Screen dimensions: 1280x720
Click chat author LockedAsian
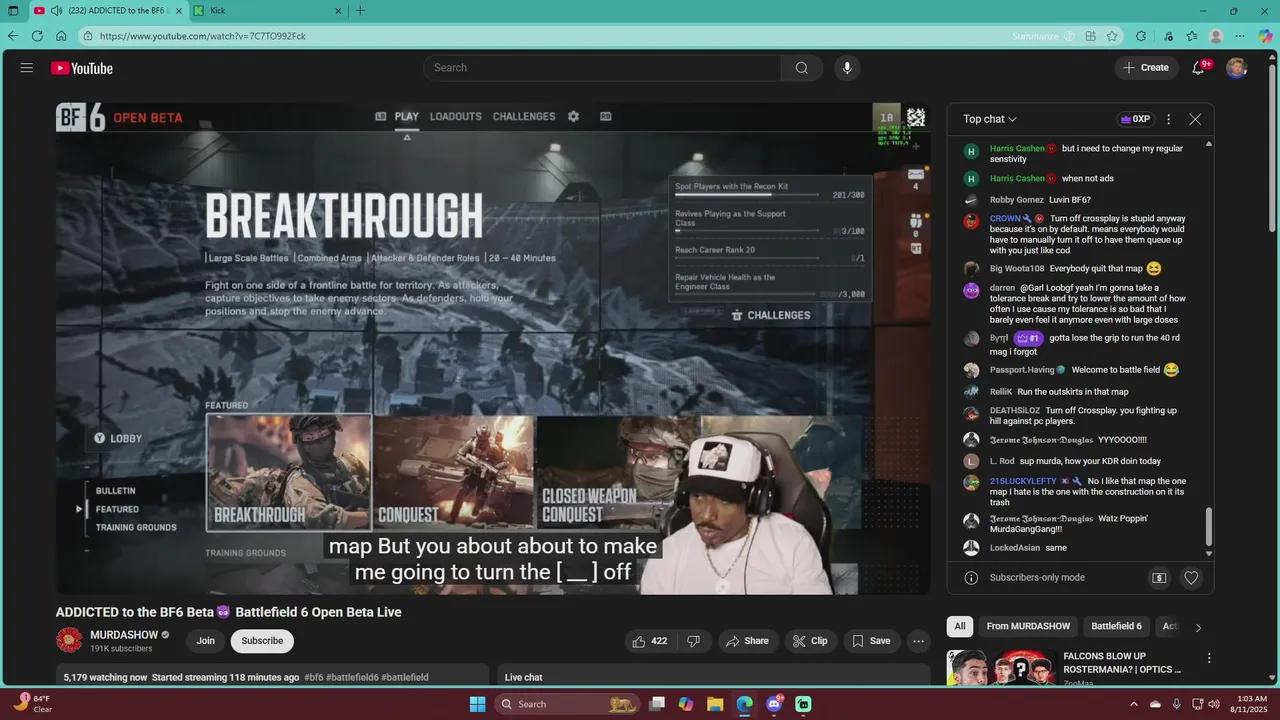pyautogui.click(x=1014, y=548)
